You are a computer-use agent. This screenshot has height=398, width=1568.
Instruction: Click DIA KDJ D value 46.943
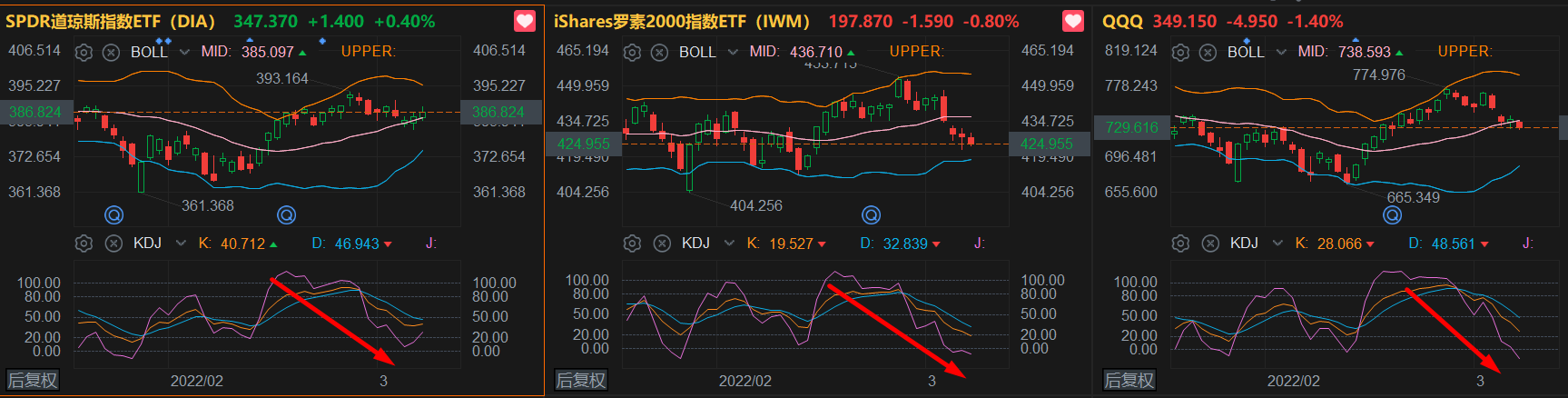357,244
